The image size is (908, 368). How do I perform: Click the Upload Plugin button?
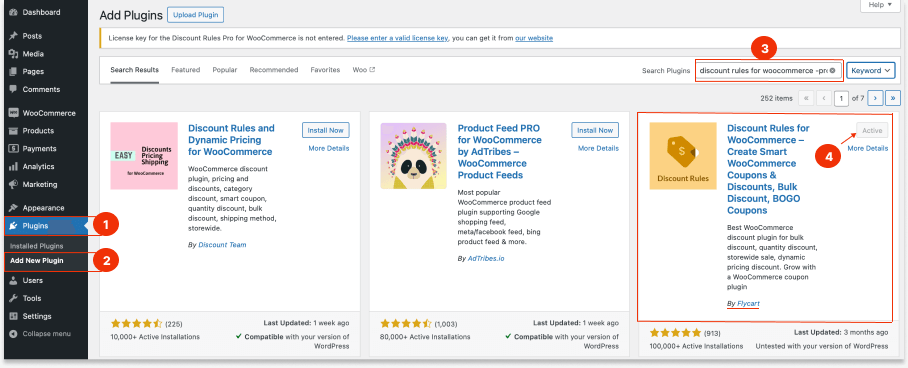coord(196,15)
